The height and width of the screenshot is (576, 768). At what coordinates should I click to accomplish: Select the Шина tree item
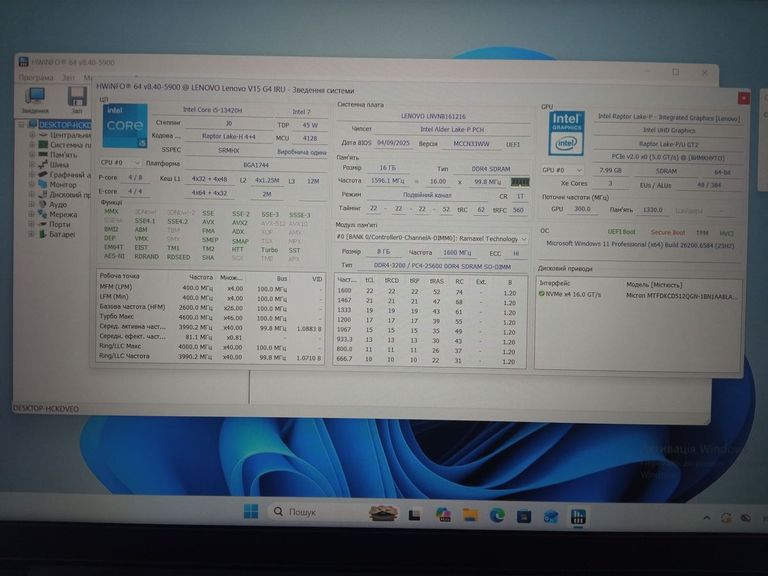point(59,165)
